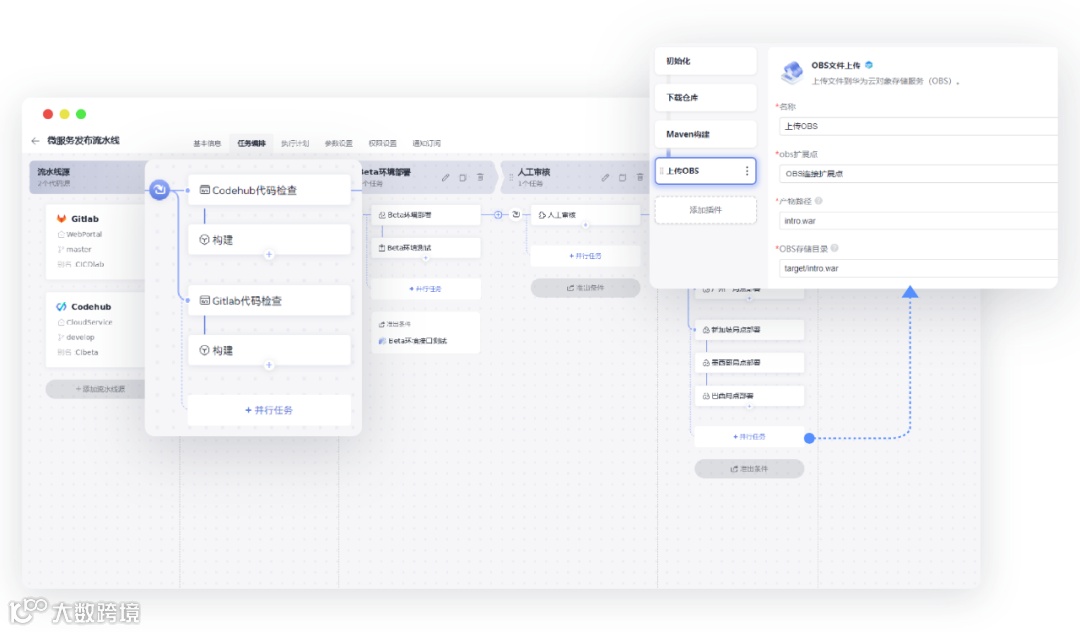Click the develop branch under Codehub
The height and width of the screenshot is (632, 1080).
[x=76, y=337]
